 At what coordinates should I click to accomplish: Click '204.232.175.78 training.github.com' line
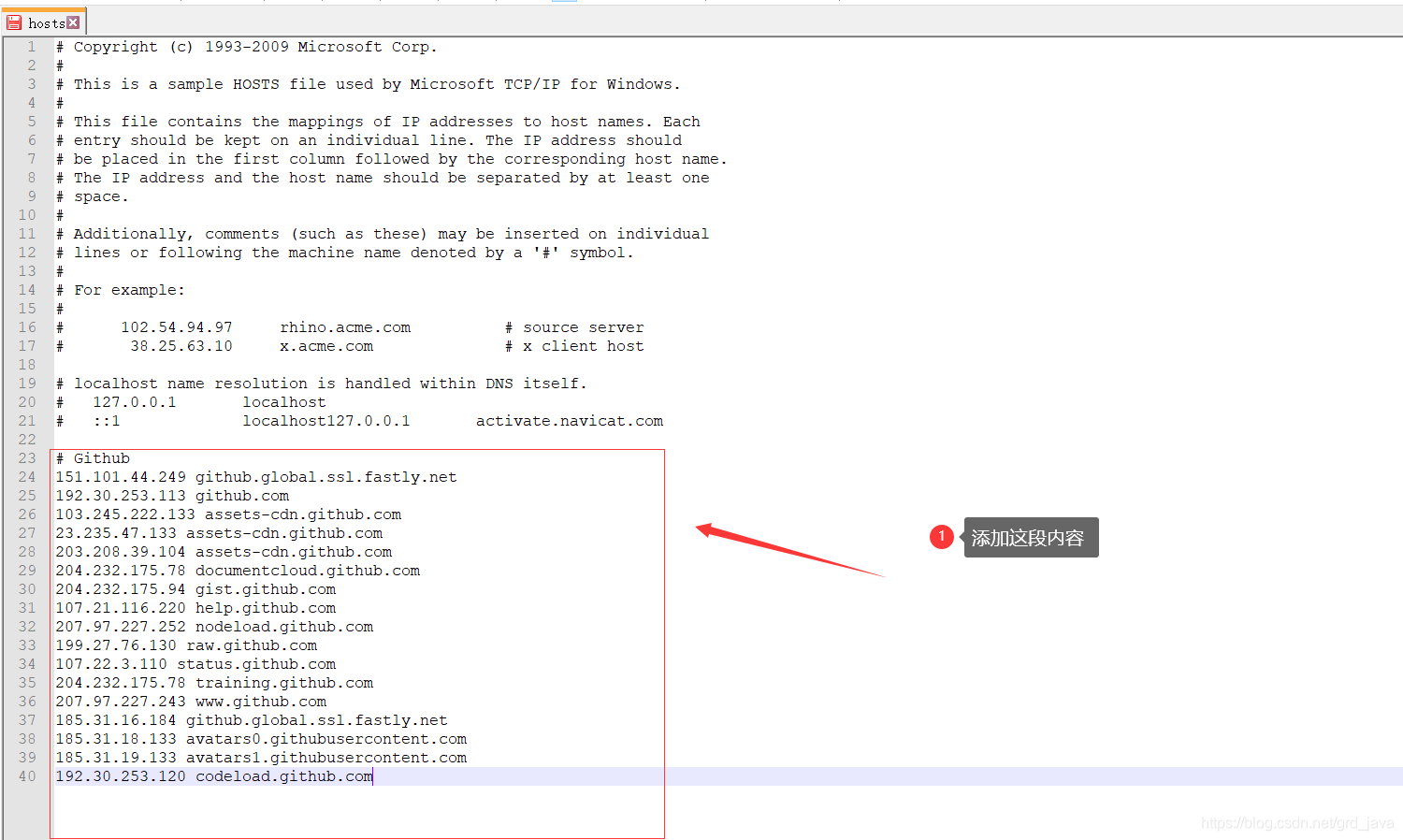[x=214, y=683]
